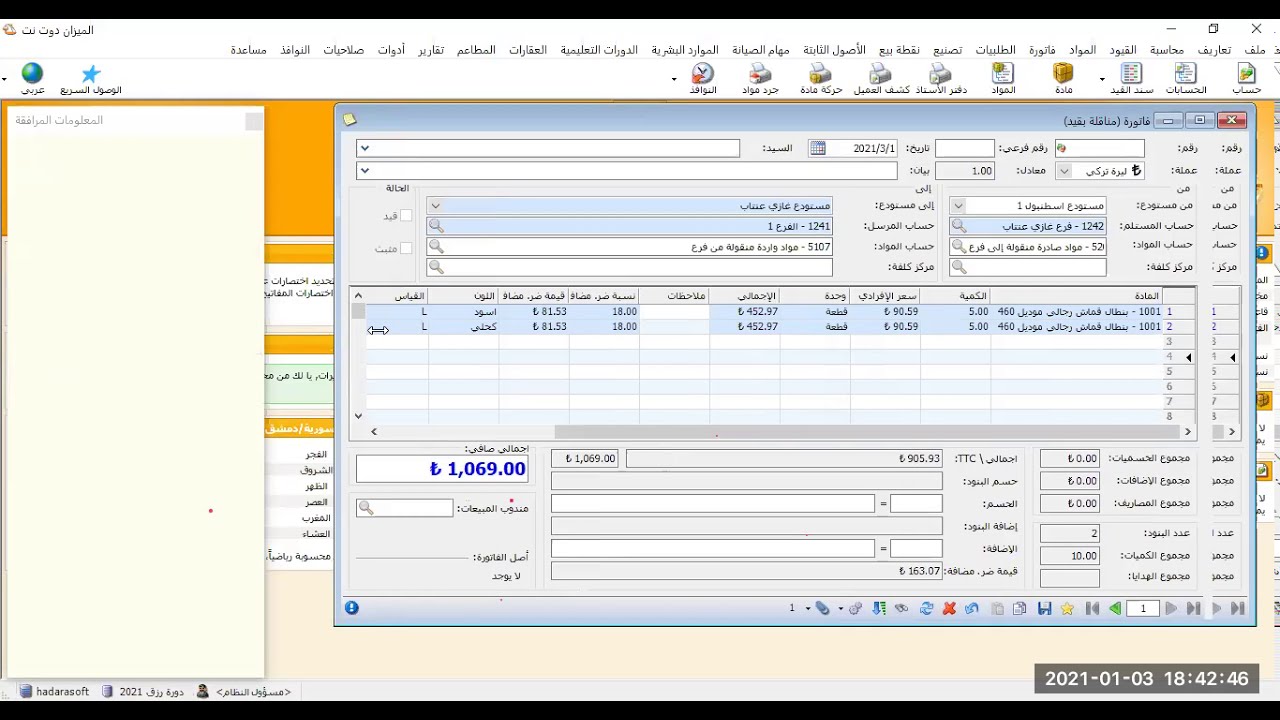1280x720 pixels.
Task: Open جرد مواد inventory report icon
Action: pyautogui.click(x=761, y=78)
